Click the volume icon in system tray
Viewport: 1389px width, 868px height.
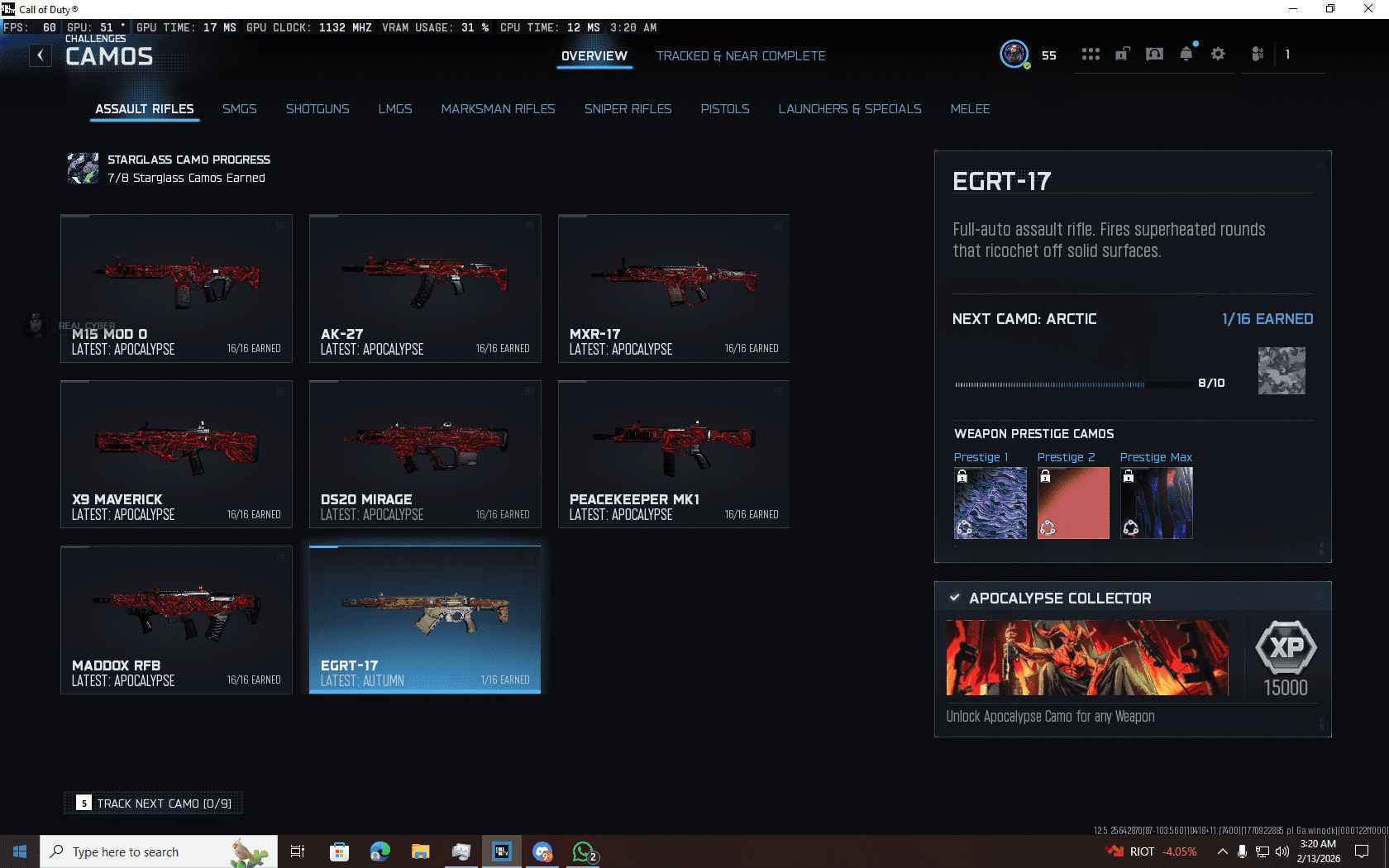point(1282,851)
